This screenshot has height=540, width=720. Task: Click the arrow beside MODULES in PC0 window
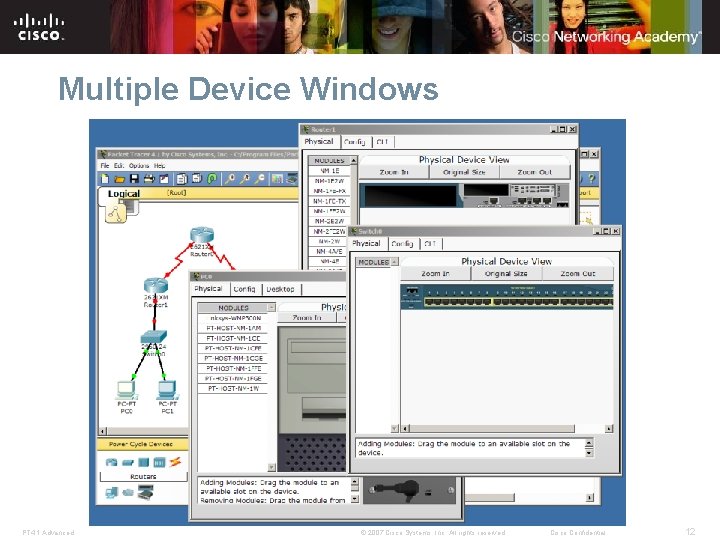click(x=271, y=307)
